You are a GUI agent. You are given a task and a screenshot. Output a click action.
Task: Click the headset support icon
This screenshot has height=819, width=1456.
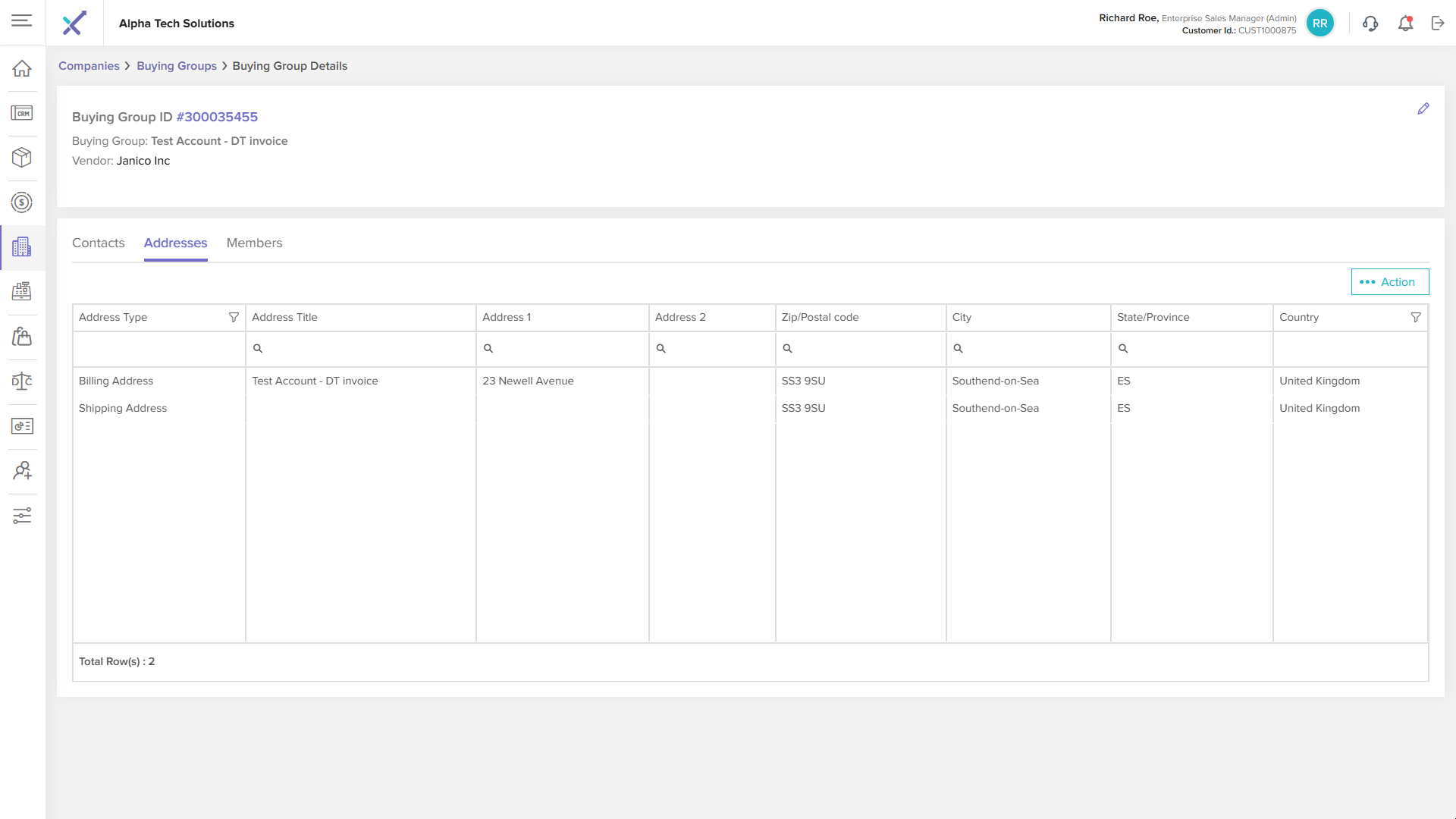coord(1370,24)
